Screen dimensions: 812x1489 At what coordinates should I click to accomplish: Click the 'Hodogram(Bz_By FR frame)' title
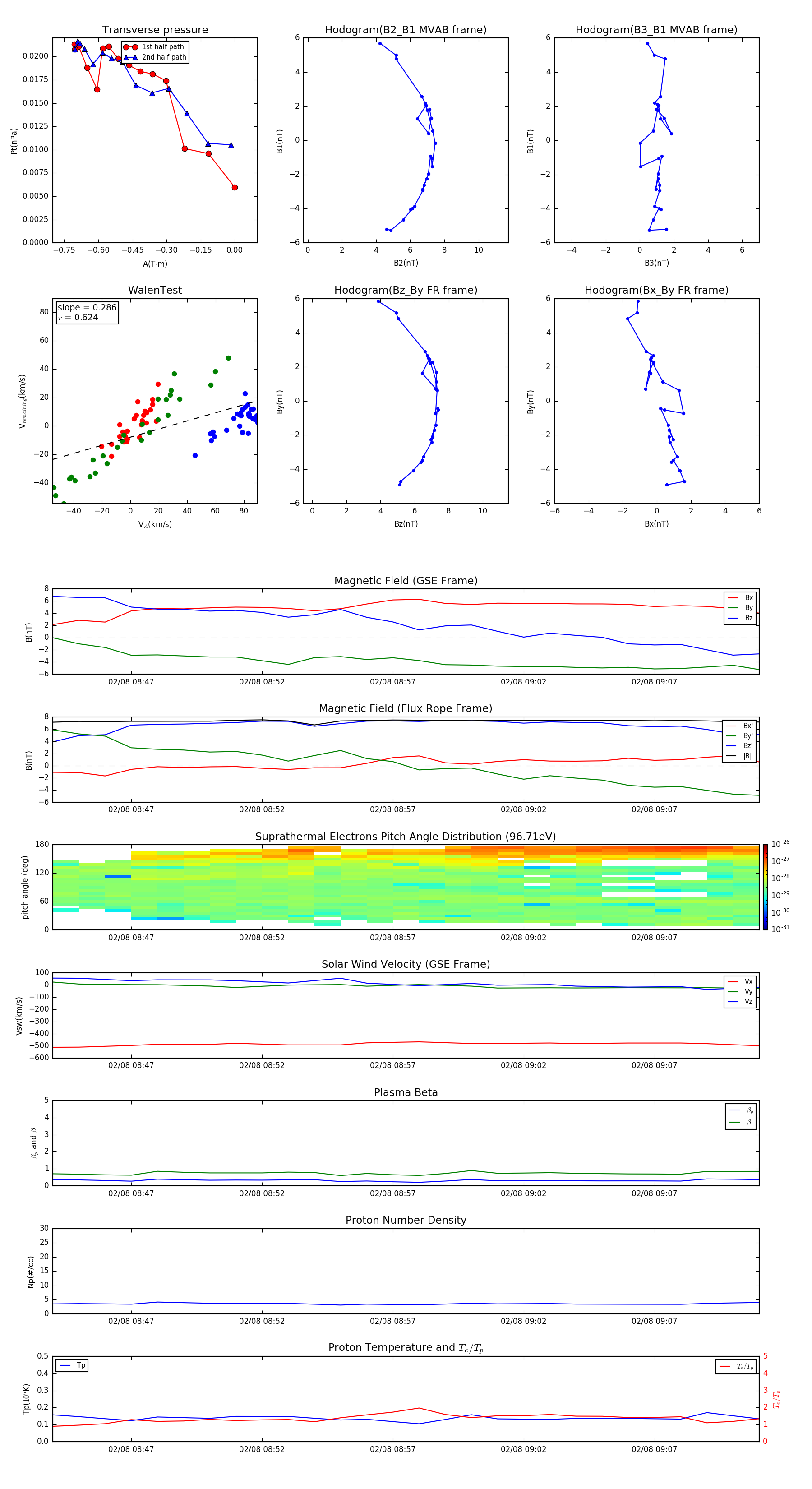(x=406, y=290)
